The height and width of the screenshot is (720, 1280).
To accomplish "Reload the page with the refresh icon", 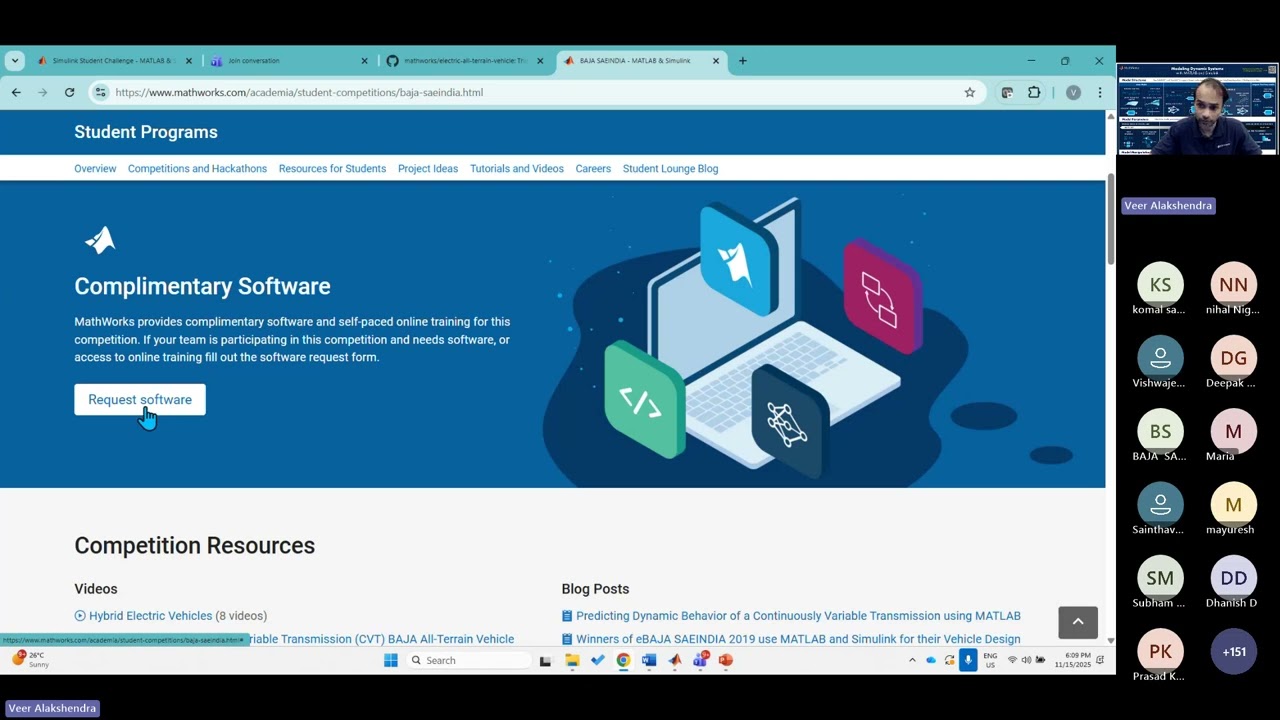I will tap(69, 92).
